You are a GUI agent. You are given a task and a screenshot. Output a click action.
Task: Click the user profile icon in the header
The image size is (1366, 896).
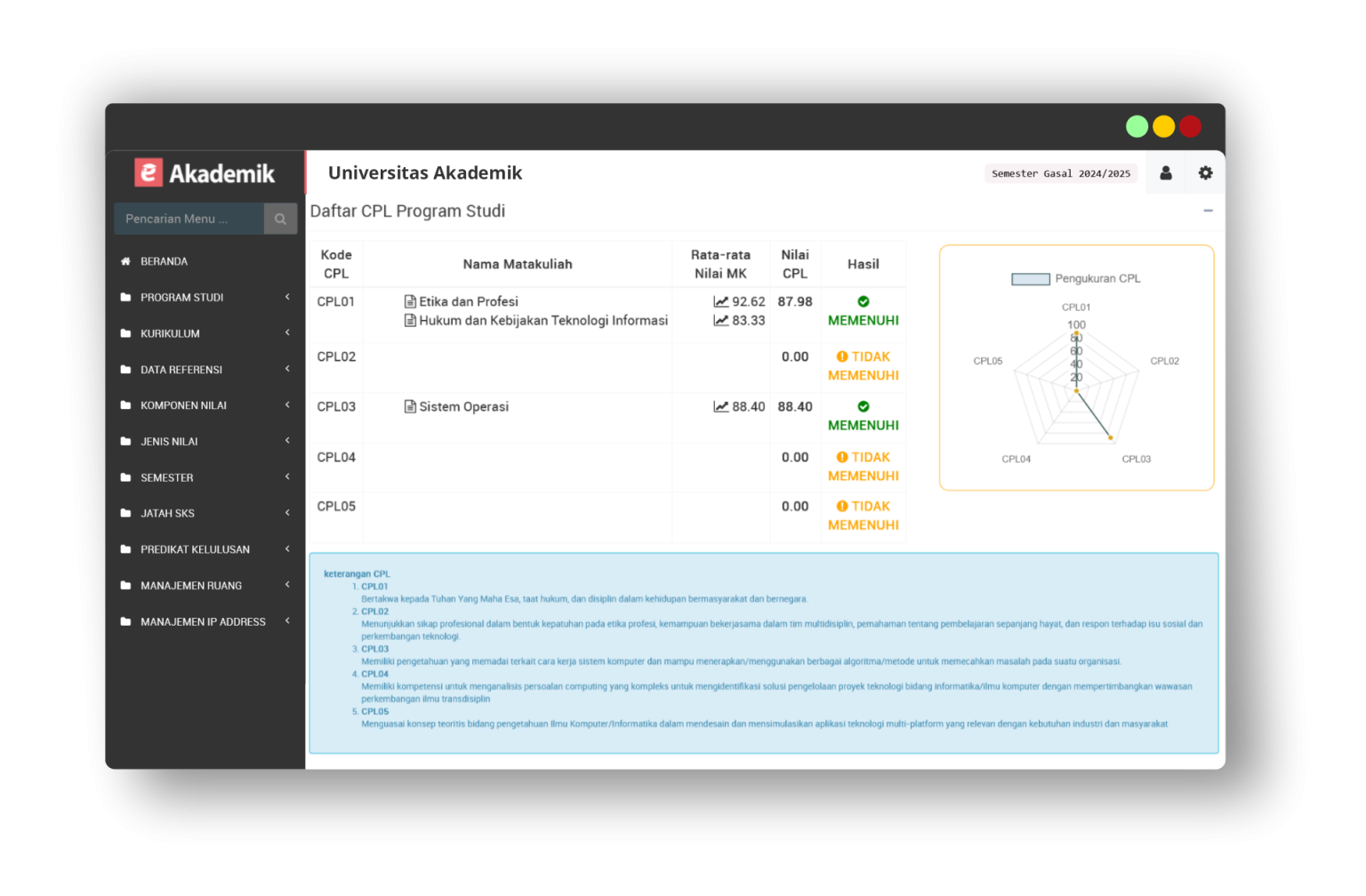(x=1166, y=172)
